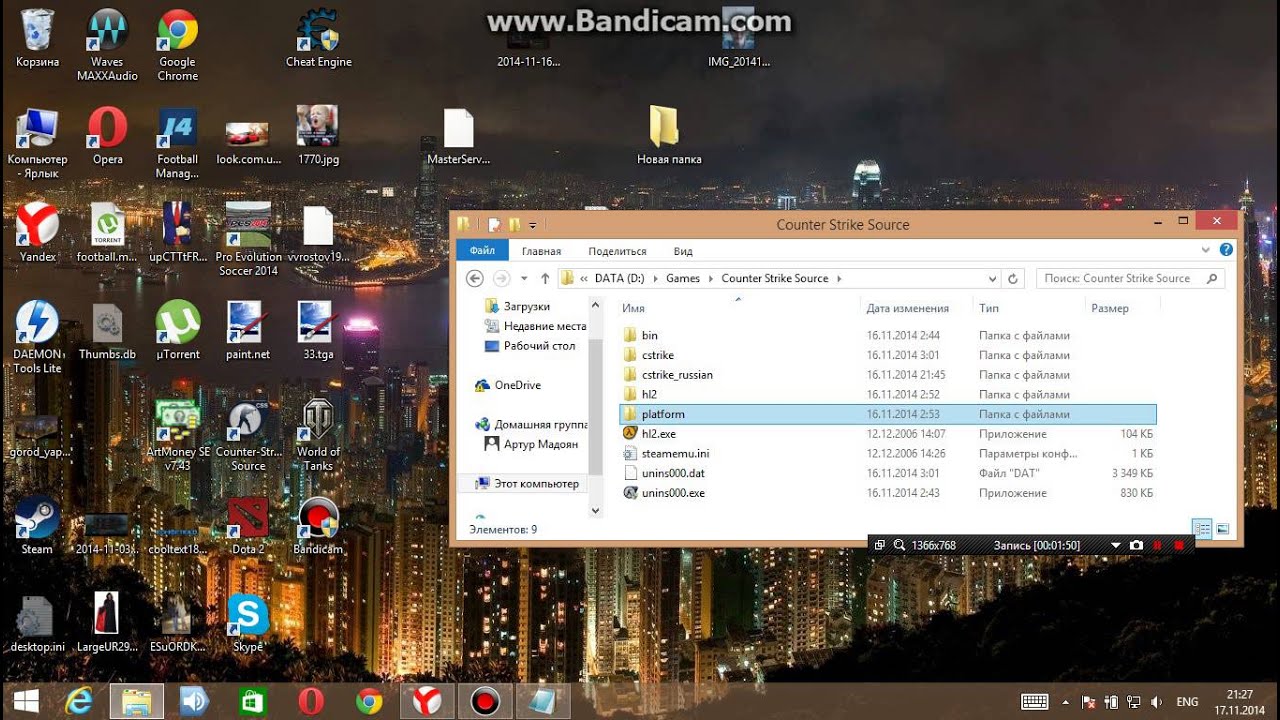
Task: Open recent locations dropdown next to forward arrow
Action: [524, 279]
